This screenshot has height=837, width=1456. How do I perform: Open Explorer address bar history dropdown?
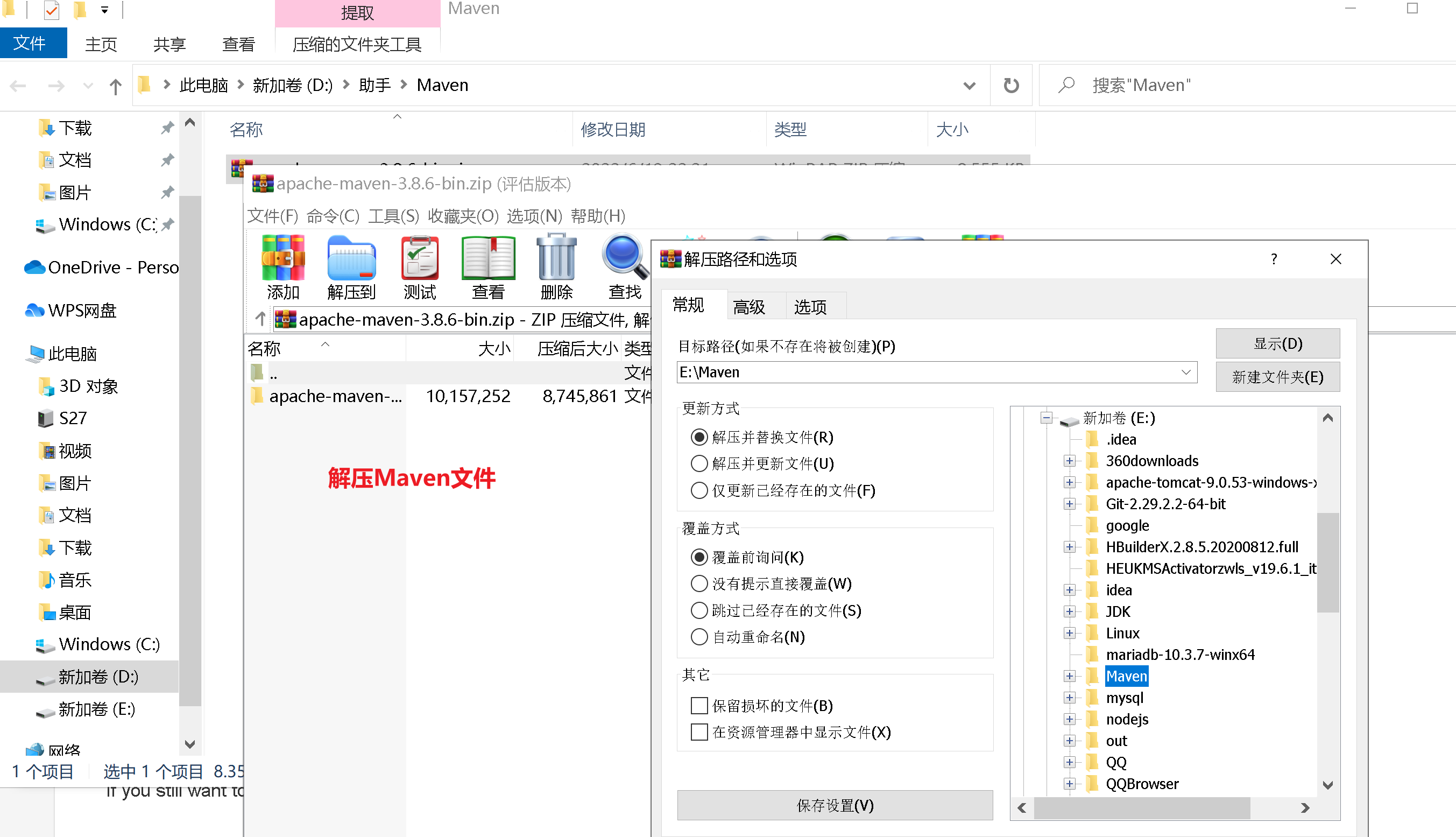(970, 86)
